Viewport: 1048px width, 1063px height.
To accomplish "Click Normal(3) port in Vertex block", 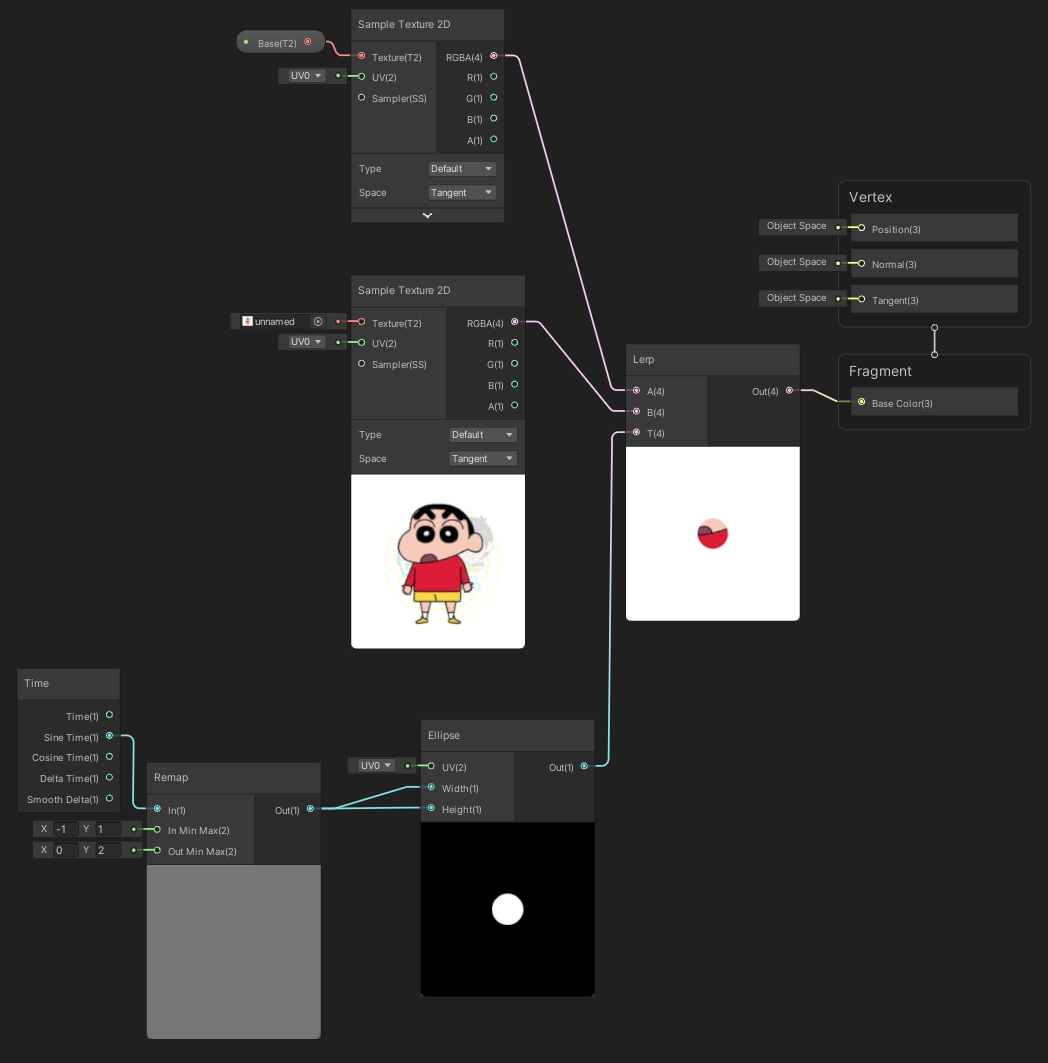I will pyautogui.click(x=862, y=263).
